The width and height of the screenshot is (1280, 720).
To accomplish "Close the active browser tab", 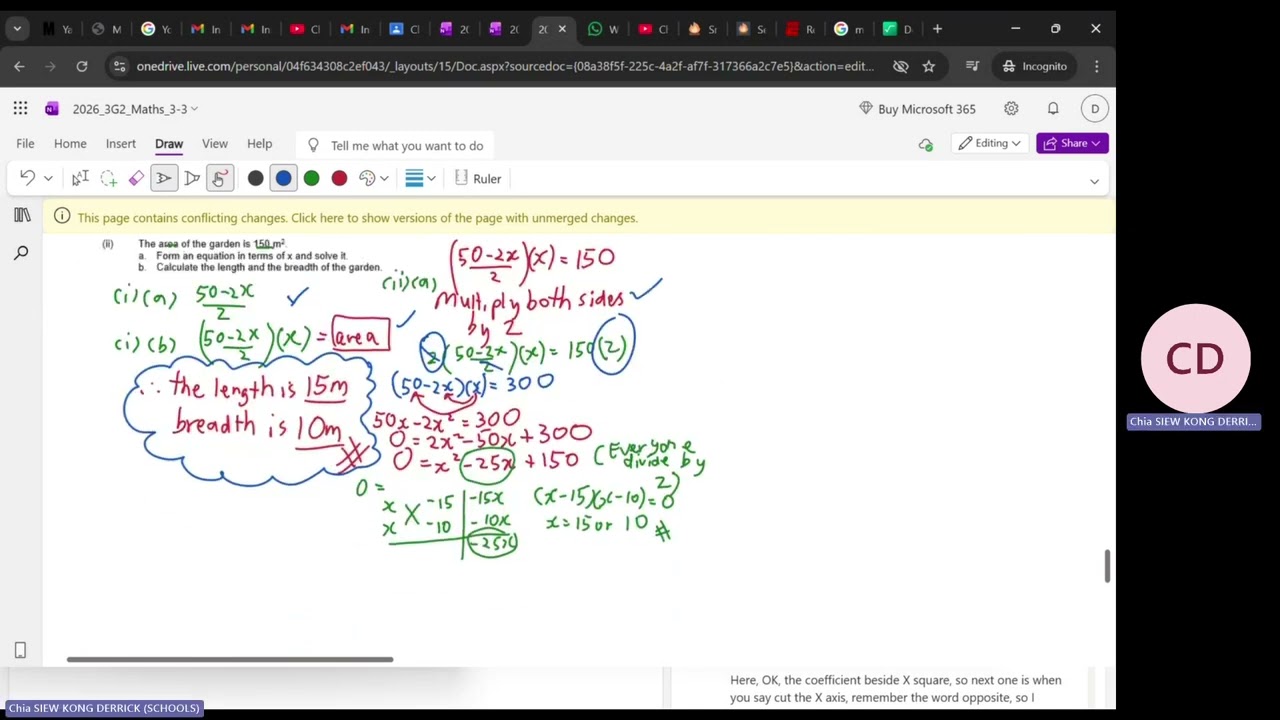I will [562, 29].
